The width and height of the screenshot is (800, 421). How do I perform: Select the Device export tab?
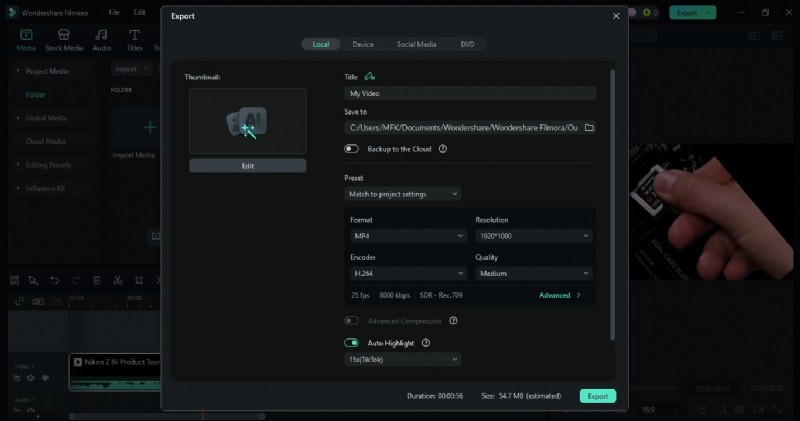(x=363, y=44)
